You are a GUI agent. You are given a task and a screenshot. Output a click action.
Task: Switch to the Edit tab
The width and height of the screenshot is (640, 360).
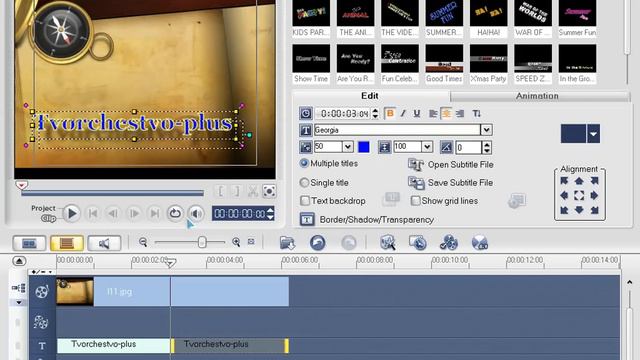click(370, 96)
